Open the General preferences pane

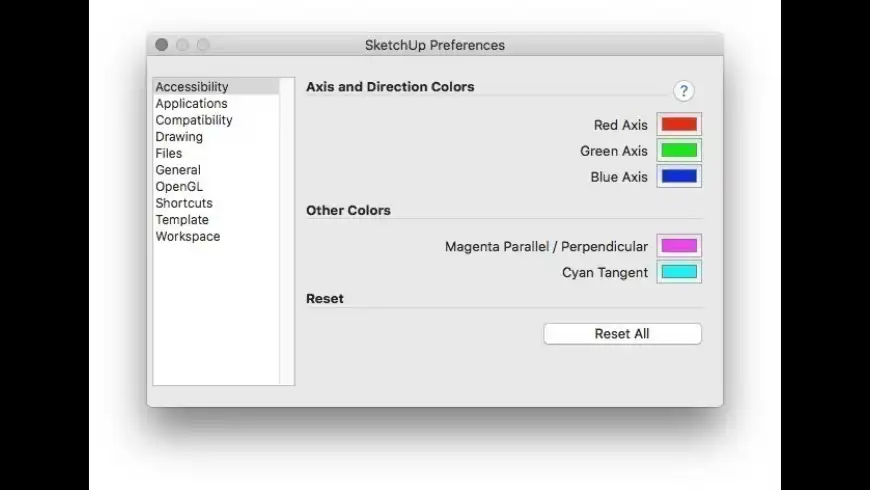click(x=178, y=170)
